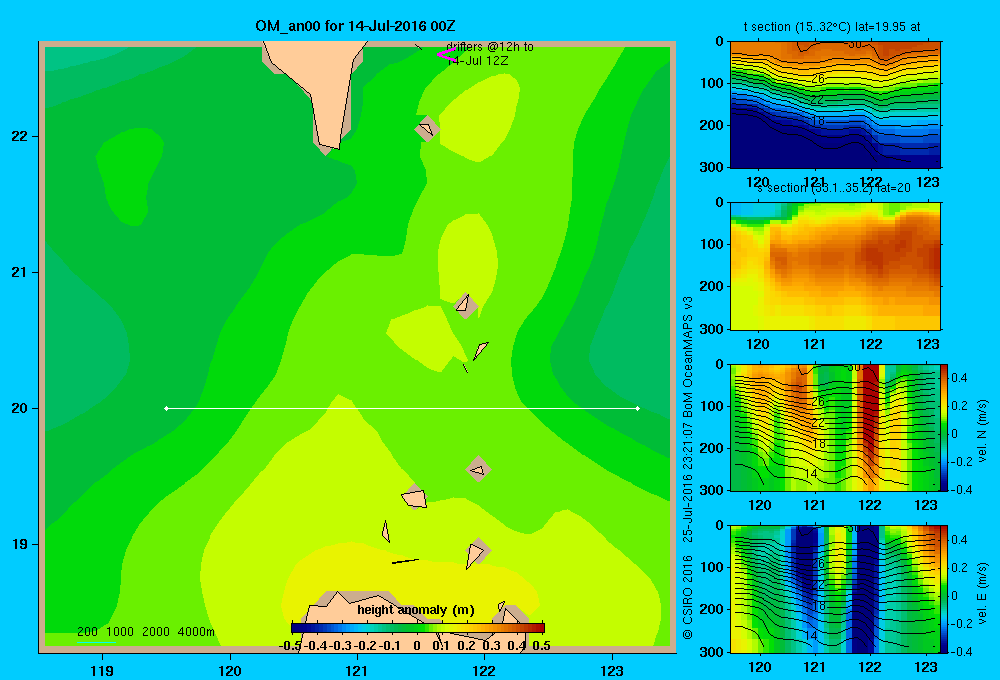Click the 'drifters @12h to' annotation text
The width and height of the screenshot is (1000, 680).
point(490,47)
